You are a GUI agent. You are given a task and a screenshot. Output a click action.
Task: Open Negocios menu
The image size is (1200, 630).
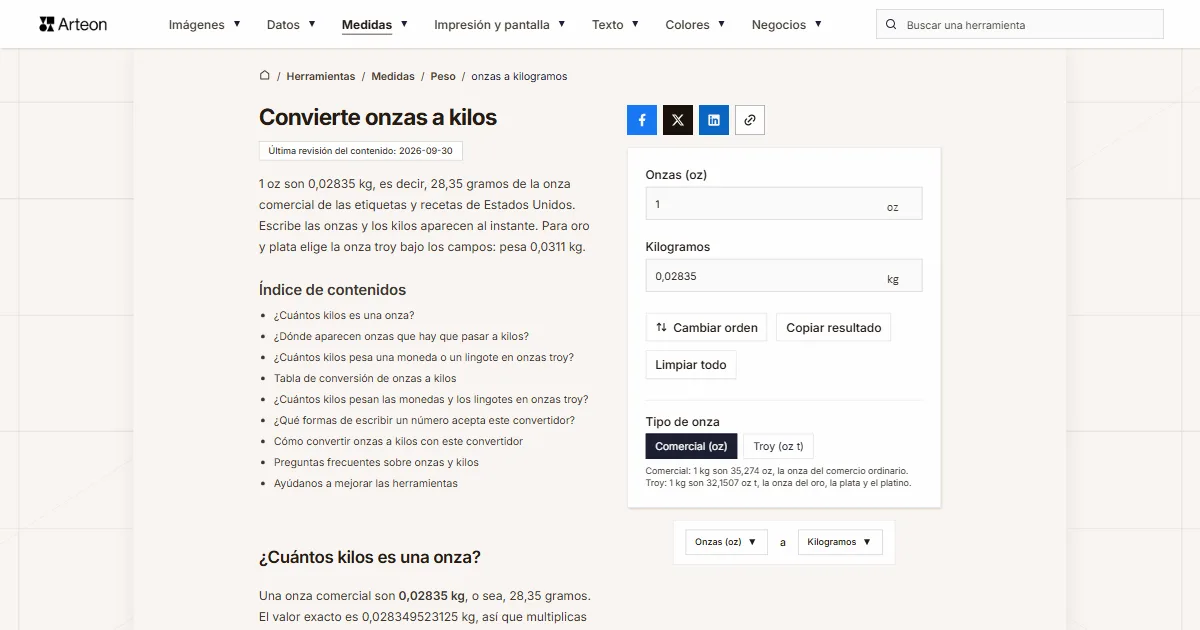787,25
